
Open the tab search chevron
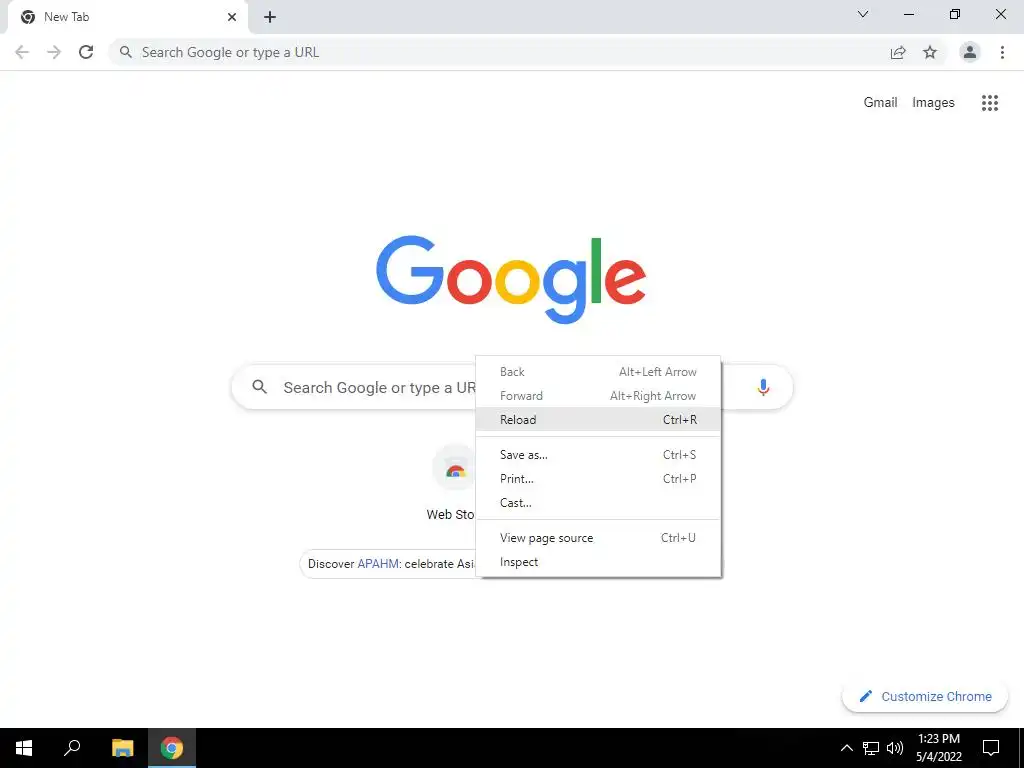863,14
